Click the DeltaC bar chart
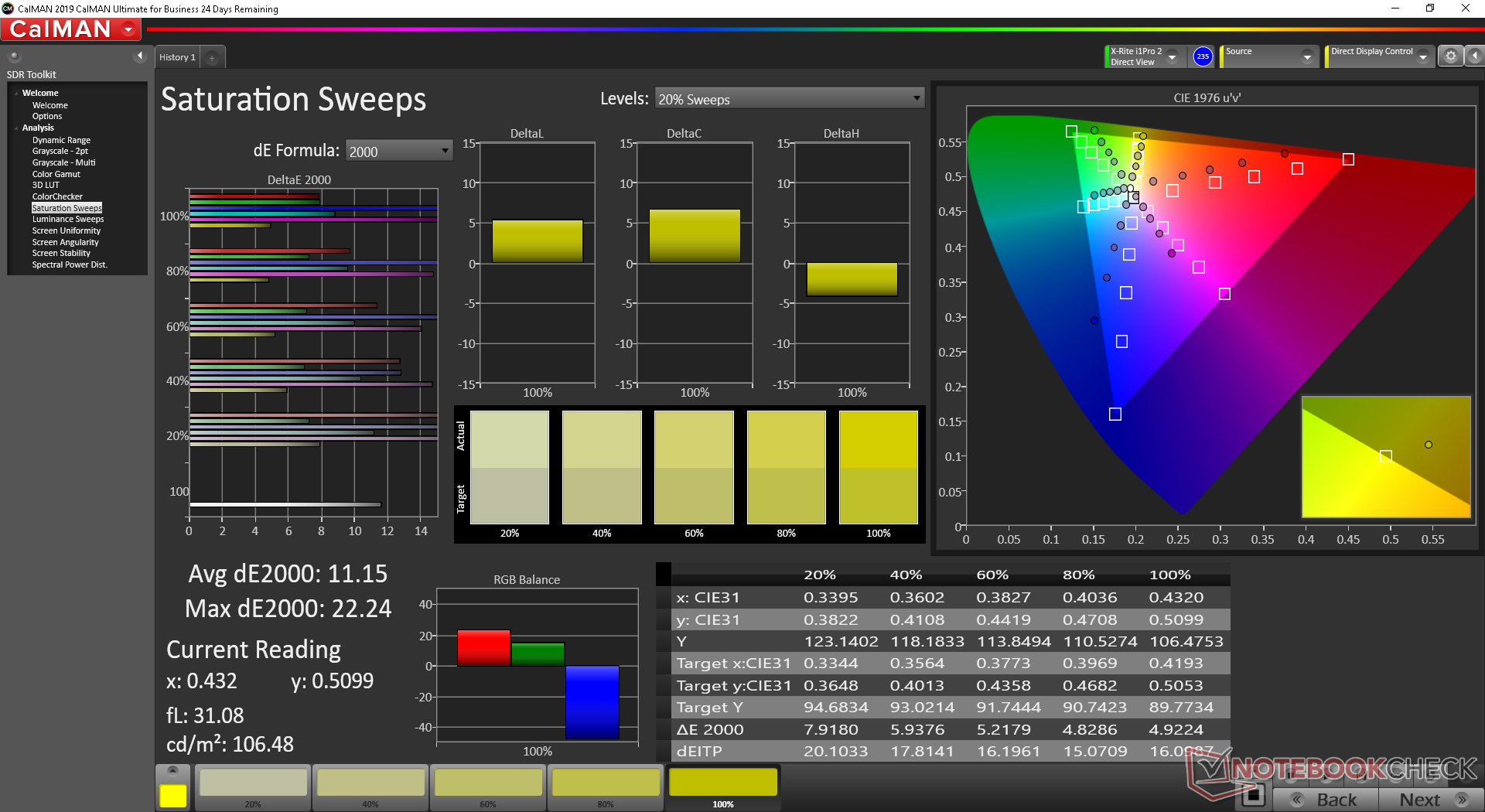Screen dimensions: 1485x812 [x=695, y=263]
